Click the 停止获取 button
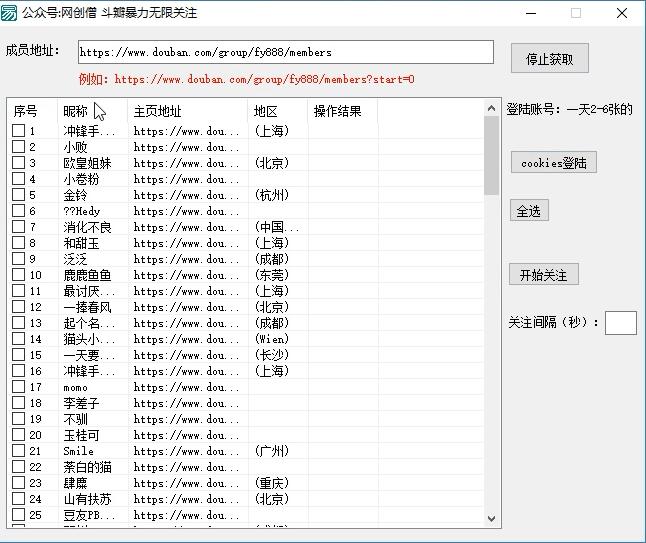Screen dimensions: 646x543 pyautogui.click(x=550, y=59)
